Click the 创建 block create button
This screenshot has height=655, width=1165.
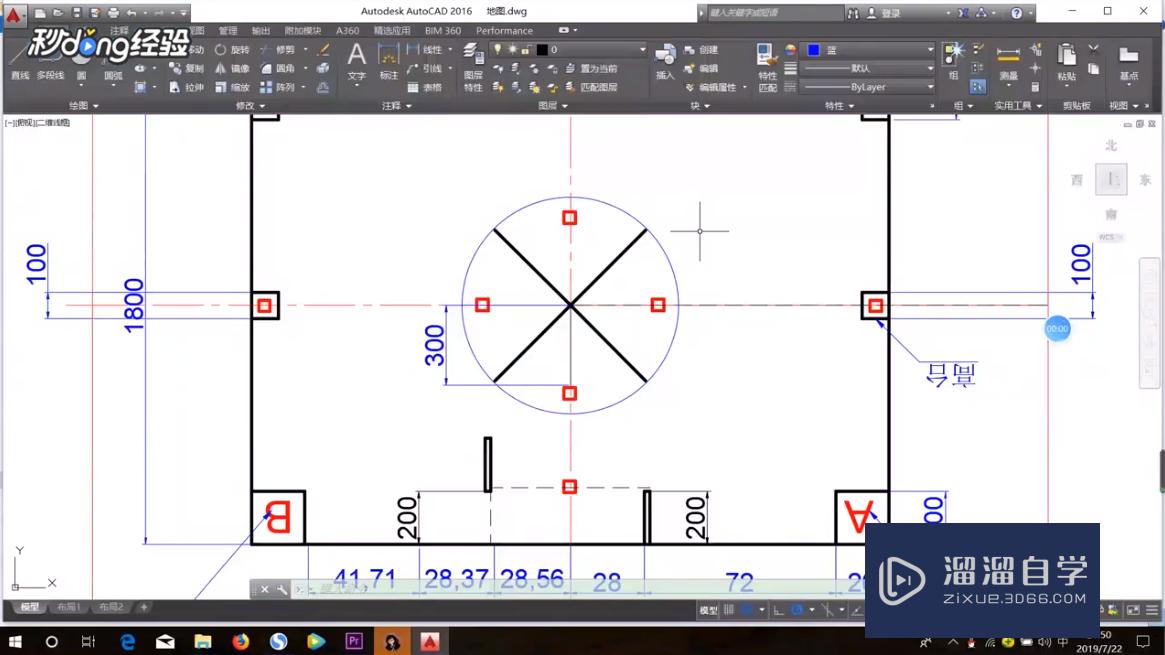(x=707, y=49)
